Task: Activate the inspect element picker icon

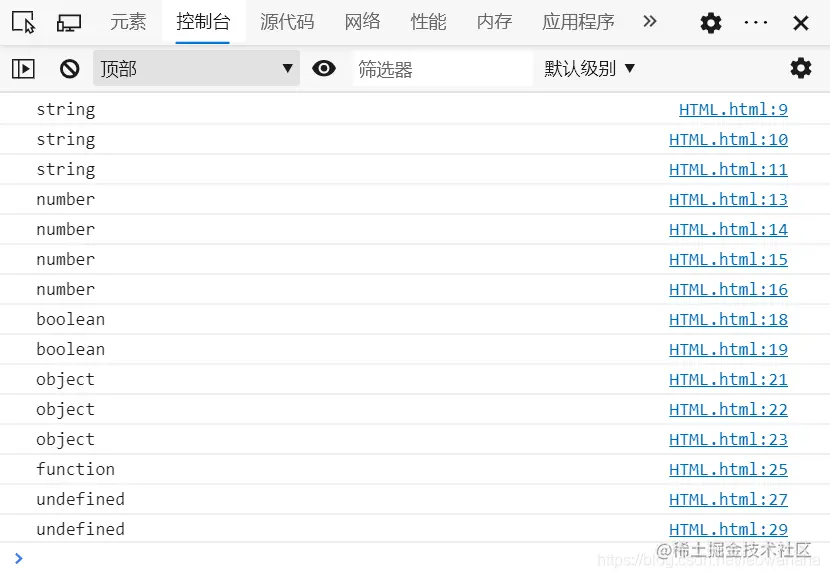Action: coord(23,22)
